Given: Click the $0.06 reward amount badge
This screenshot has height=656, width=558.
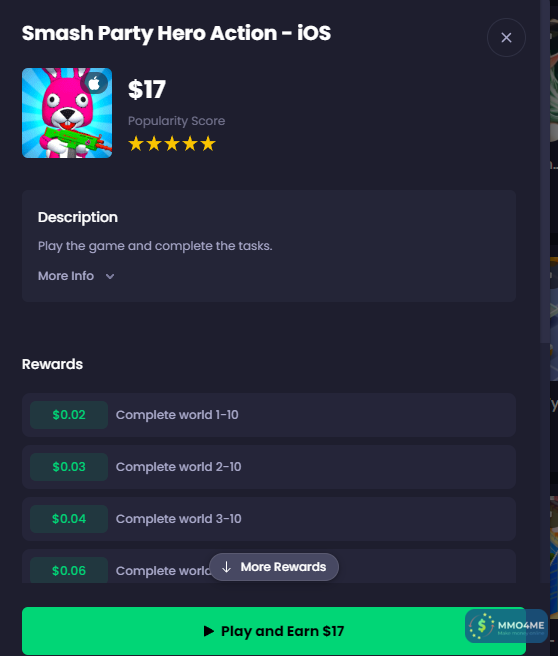Looking at the screenshot, I should (69, 570).
